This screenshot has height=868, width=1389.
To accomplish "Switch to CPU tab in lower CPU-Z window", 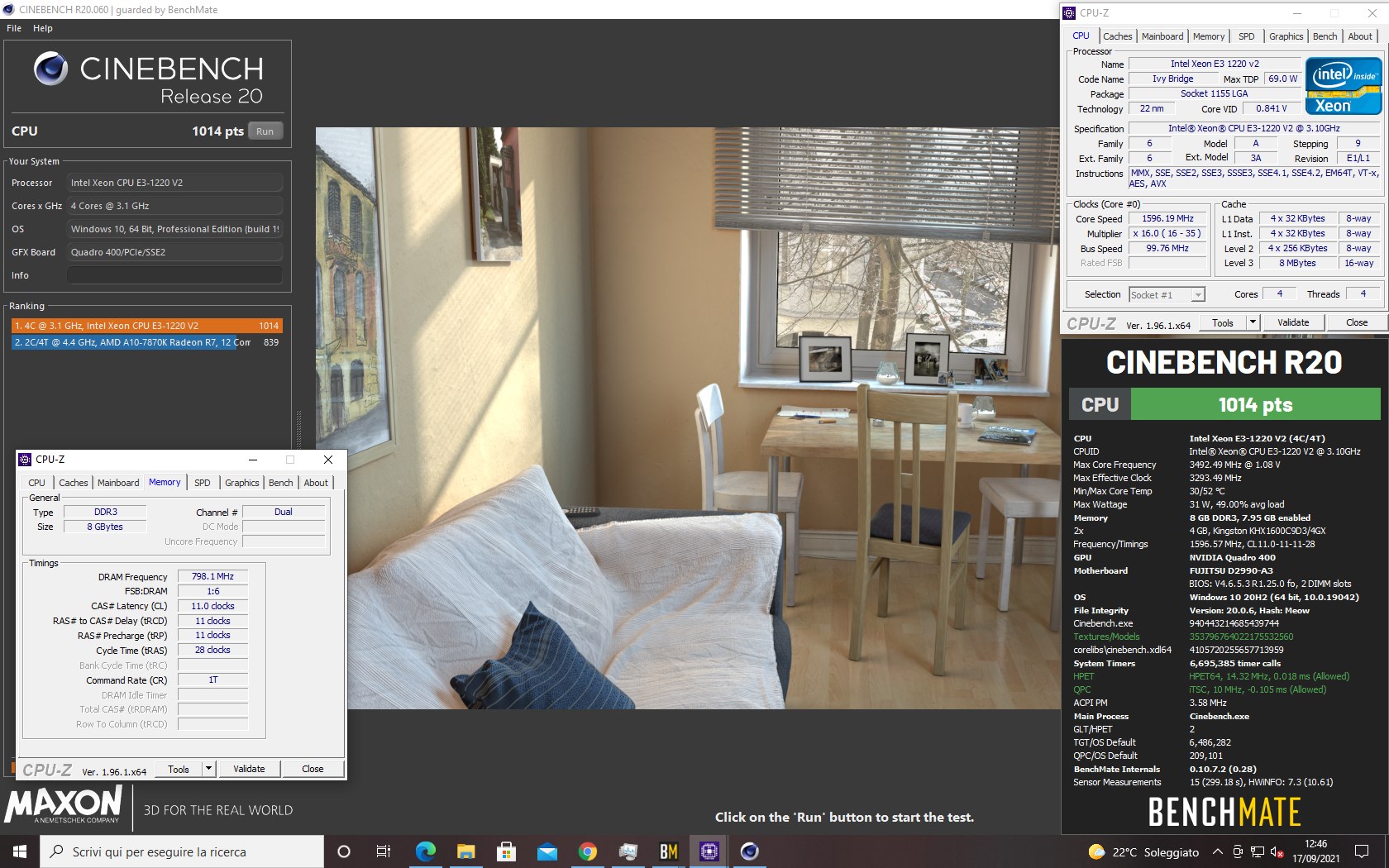I will (37, 483).
